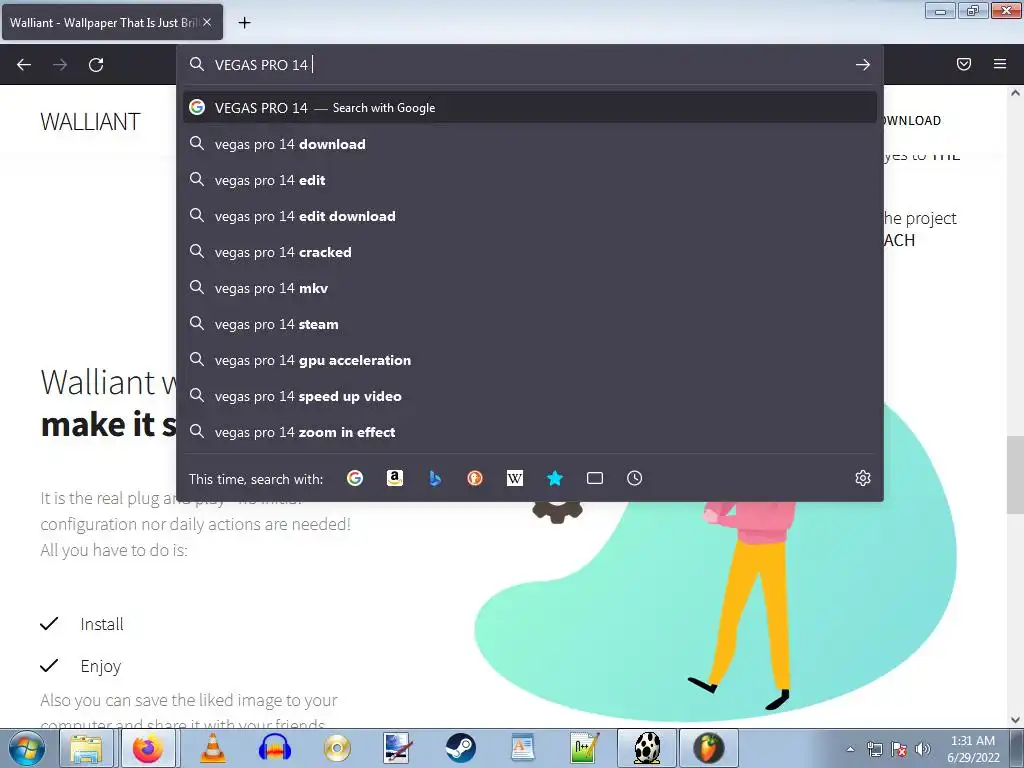Reload the current page
The height and width of the screenshot is (768, 1024).
tap(96, 65)
